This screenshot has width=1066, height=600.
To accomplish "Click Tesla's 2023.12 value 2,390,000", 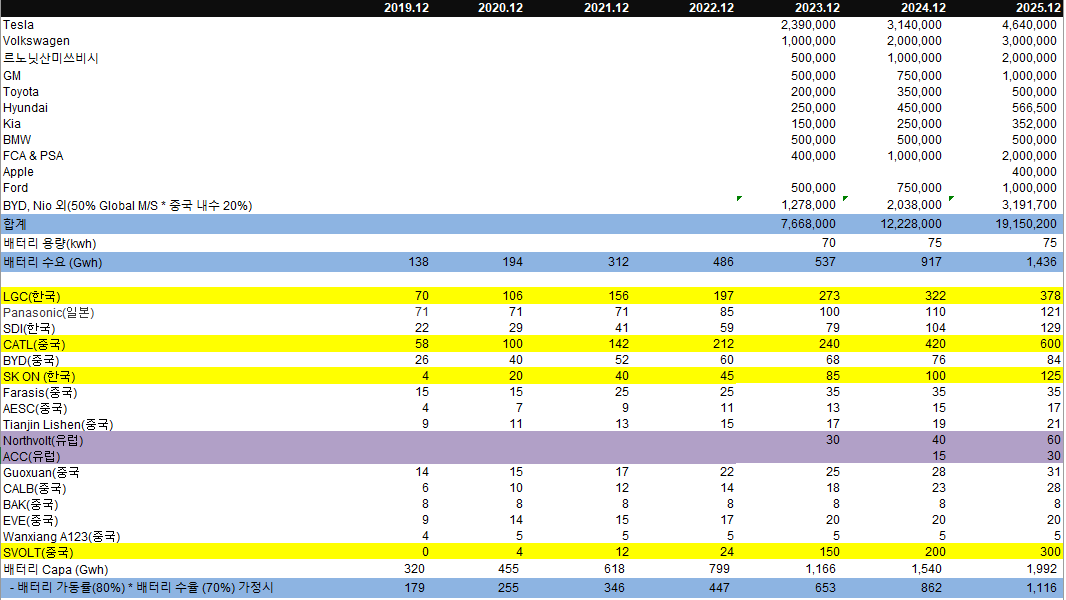I will (x=808, y=25).
